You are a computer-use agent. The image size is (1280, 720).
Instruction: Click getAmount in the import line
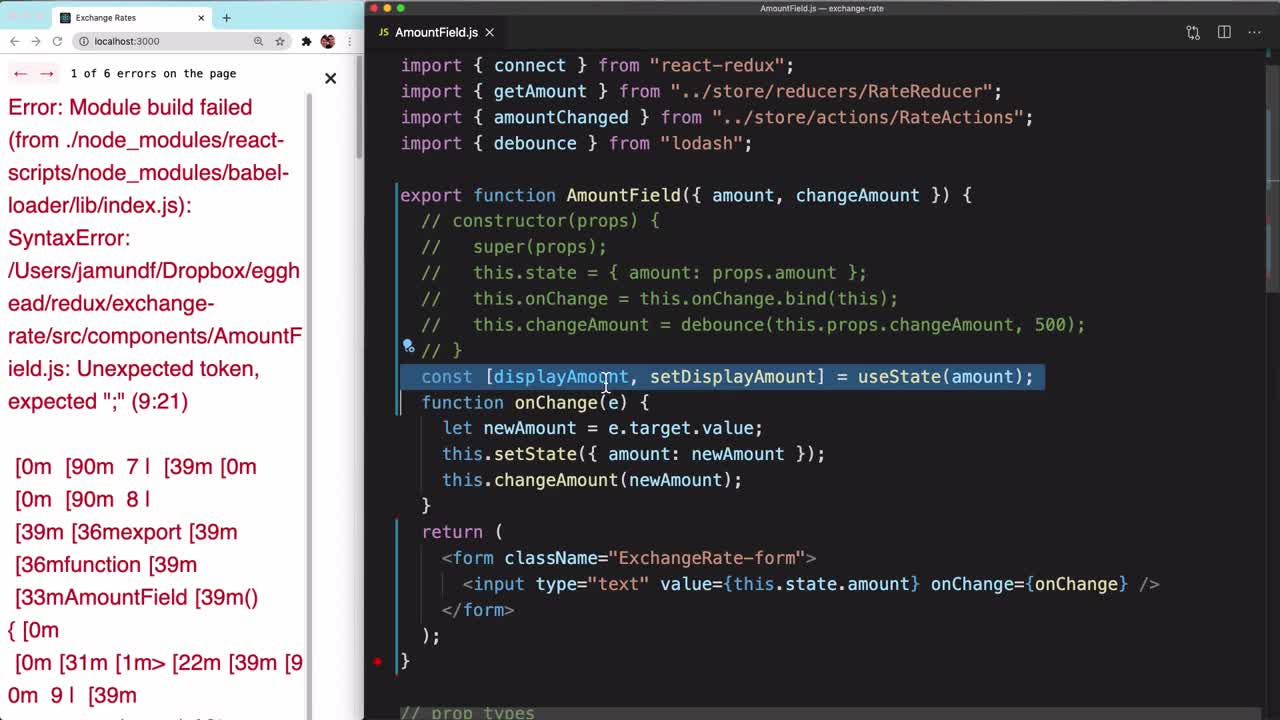[x=540, y=91]
